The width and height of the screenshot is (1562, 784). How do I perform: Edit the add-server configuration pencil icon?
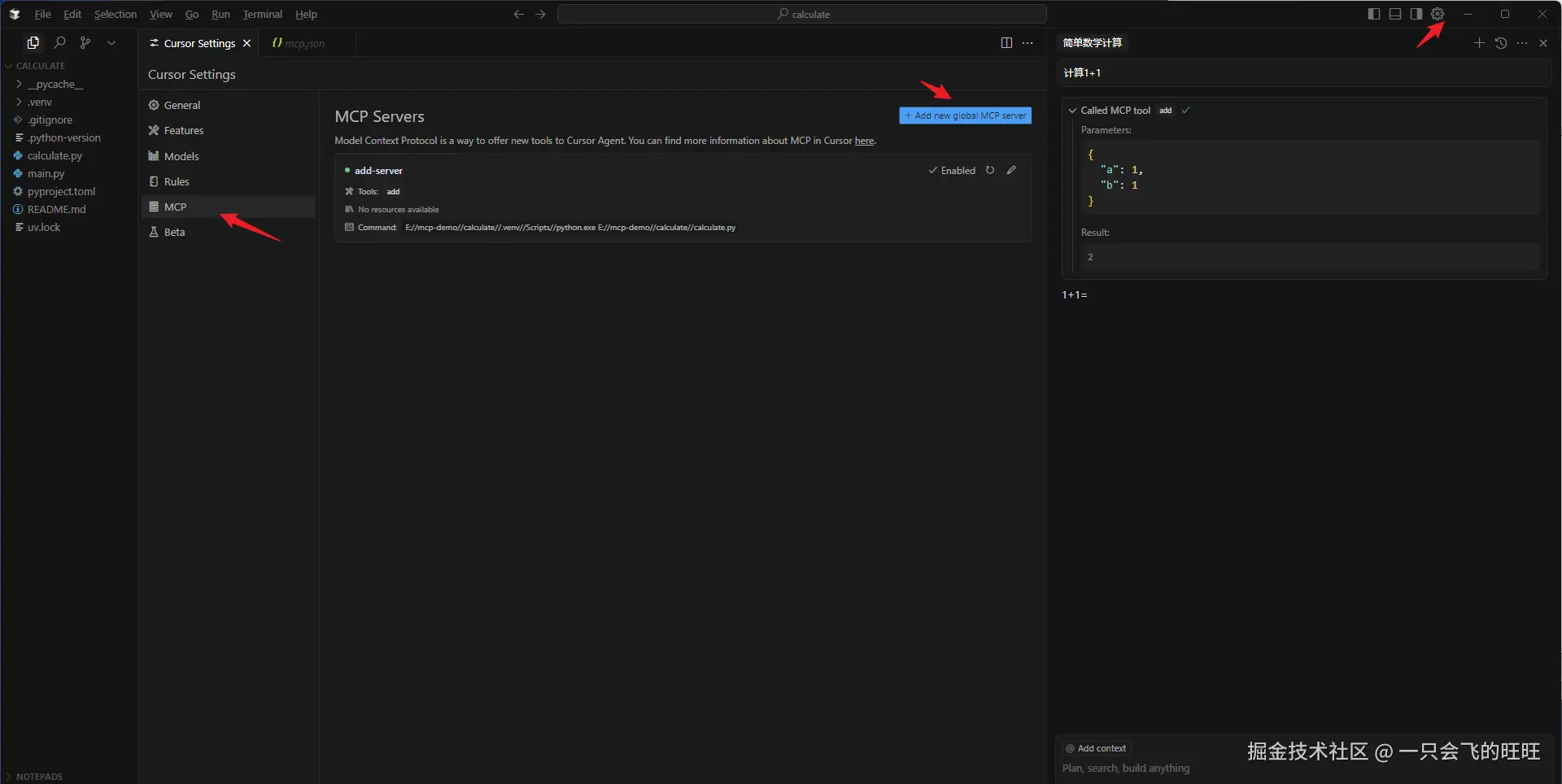(x=1011, y=170)
